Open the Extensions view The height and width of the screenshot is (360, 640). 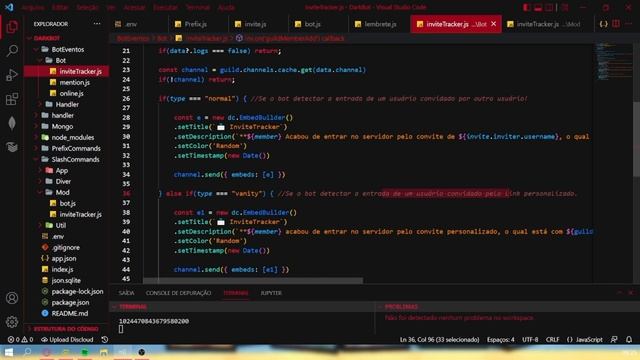12,99
